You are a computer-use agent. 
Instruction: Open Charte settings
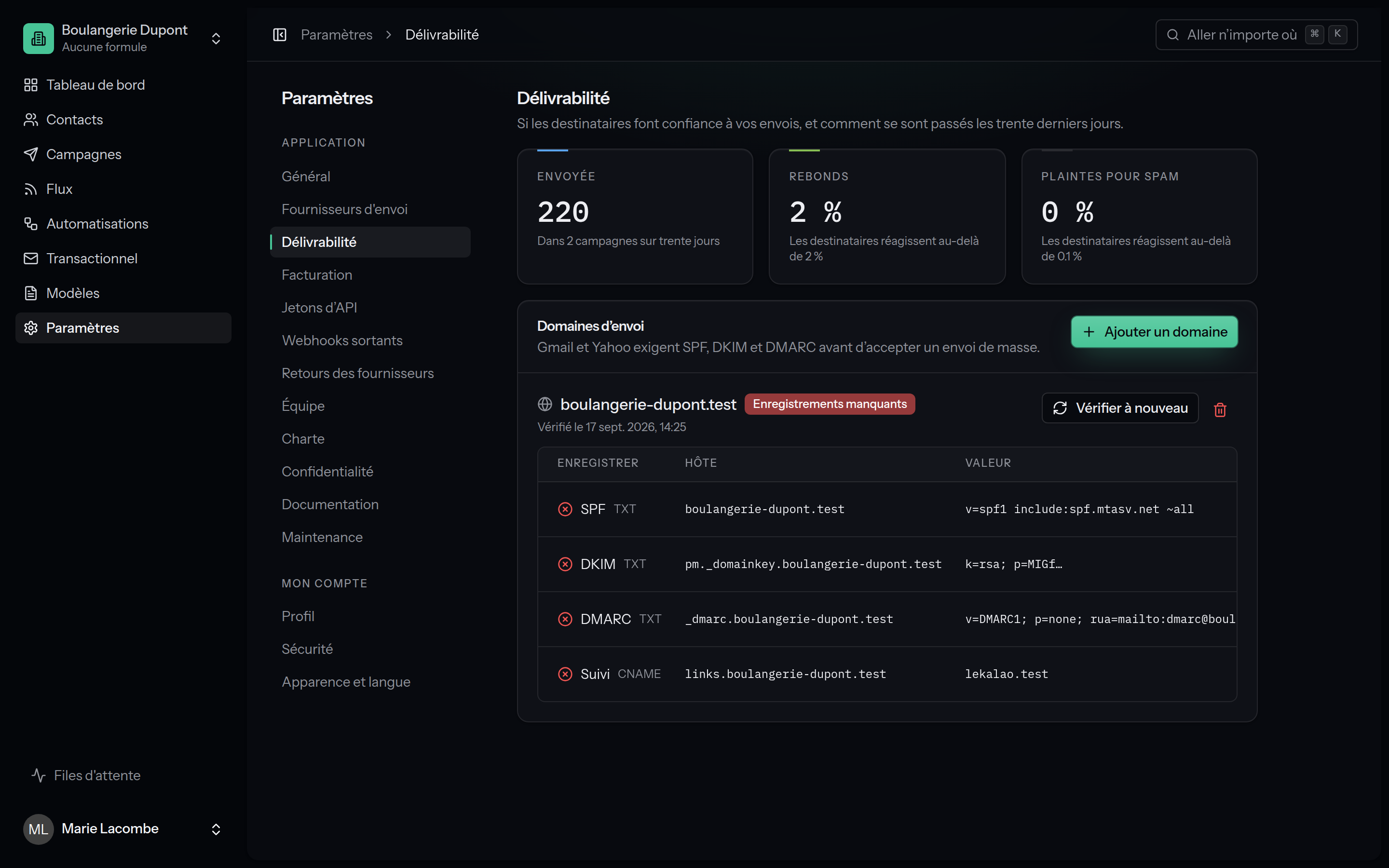click(x=370, y=439)
